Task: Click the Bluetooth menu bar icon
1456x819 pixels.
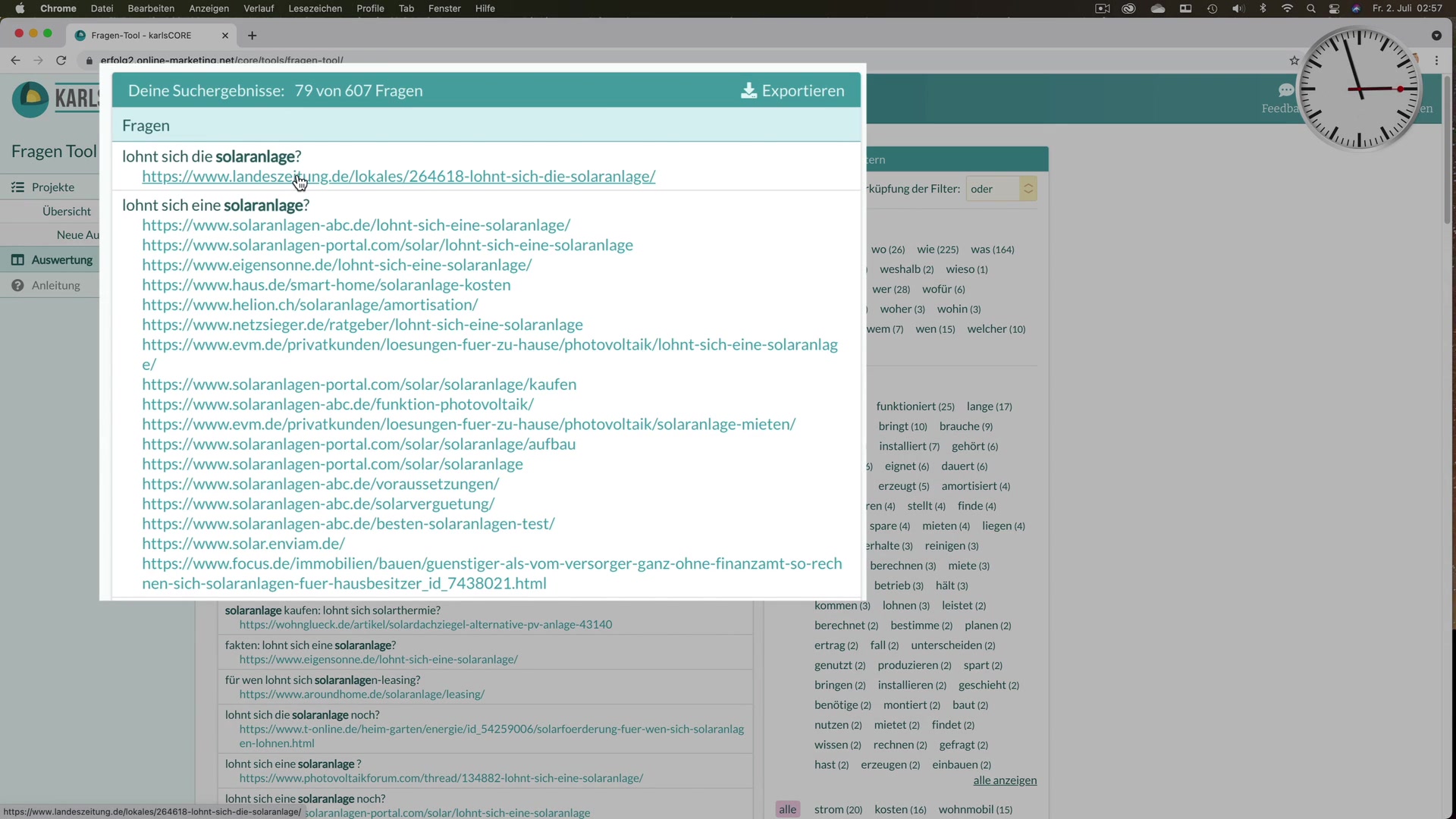Action: point(1263,8)
